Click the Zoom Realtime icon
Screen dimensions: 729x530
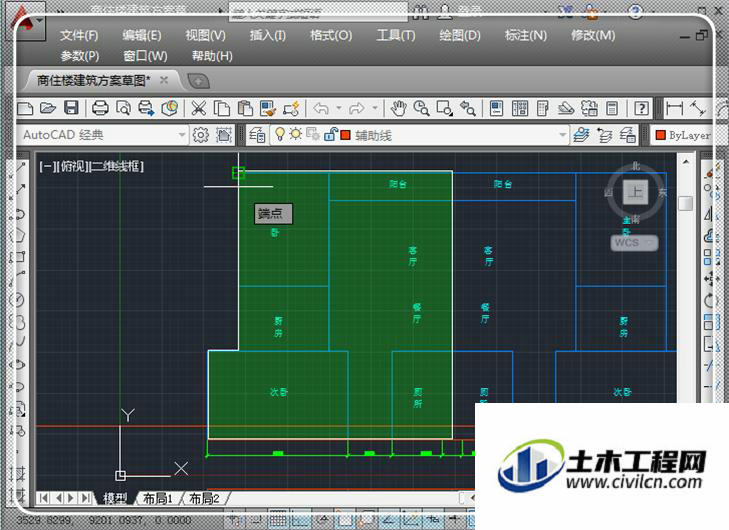[x=421, y=109]
